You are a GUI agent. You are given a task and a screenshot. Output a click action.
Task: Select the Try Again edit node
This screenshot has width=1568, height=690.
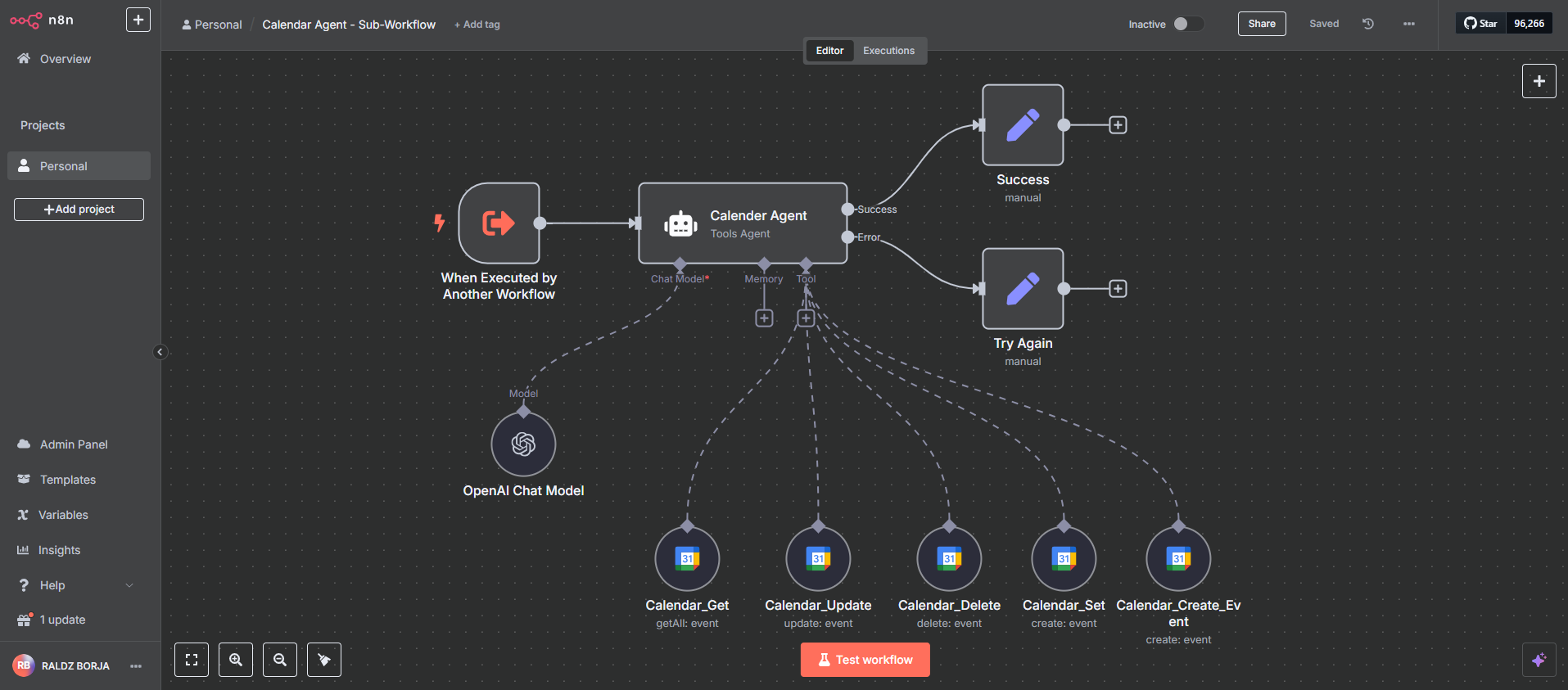[1023, 289]
